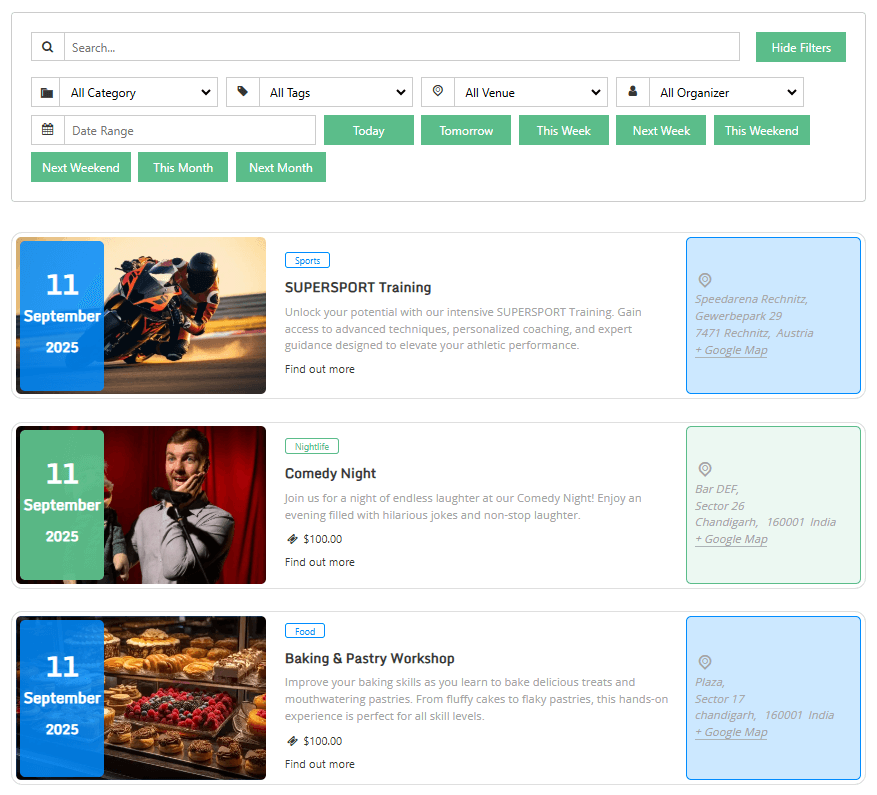The width and height of the screenshot is (877, 795).
Task: Click into the Search text field
Action: coord(401,47)
